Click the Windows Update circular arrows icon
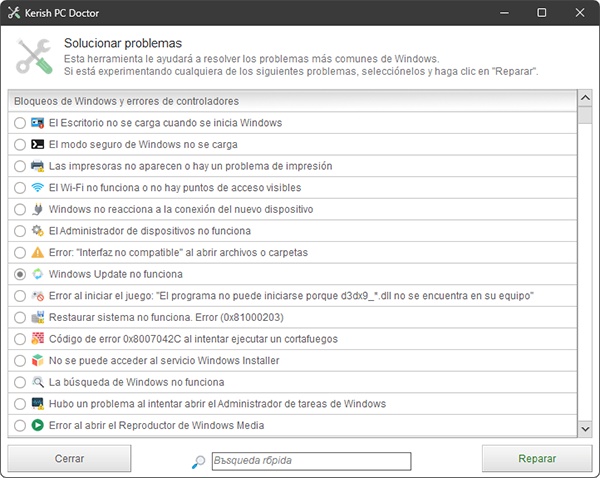The image size is (600, 478). 38,274
